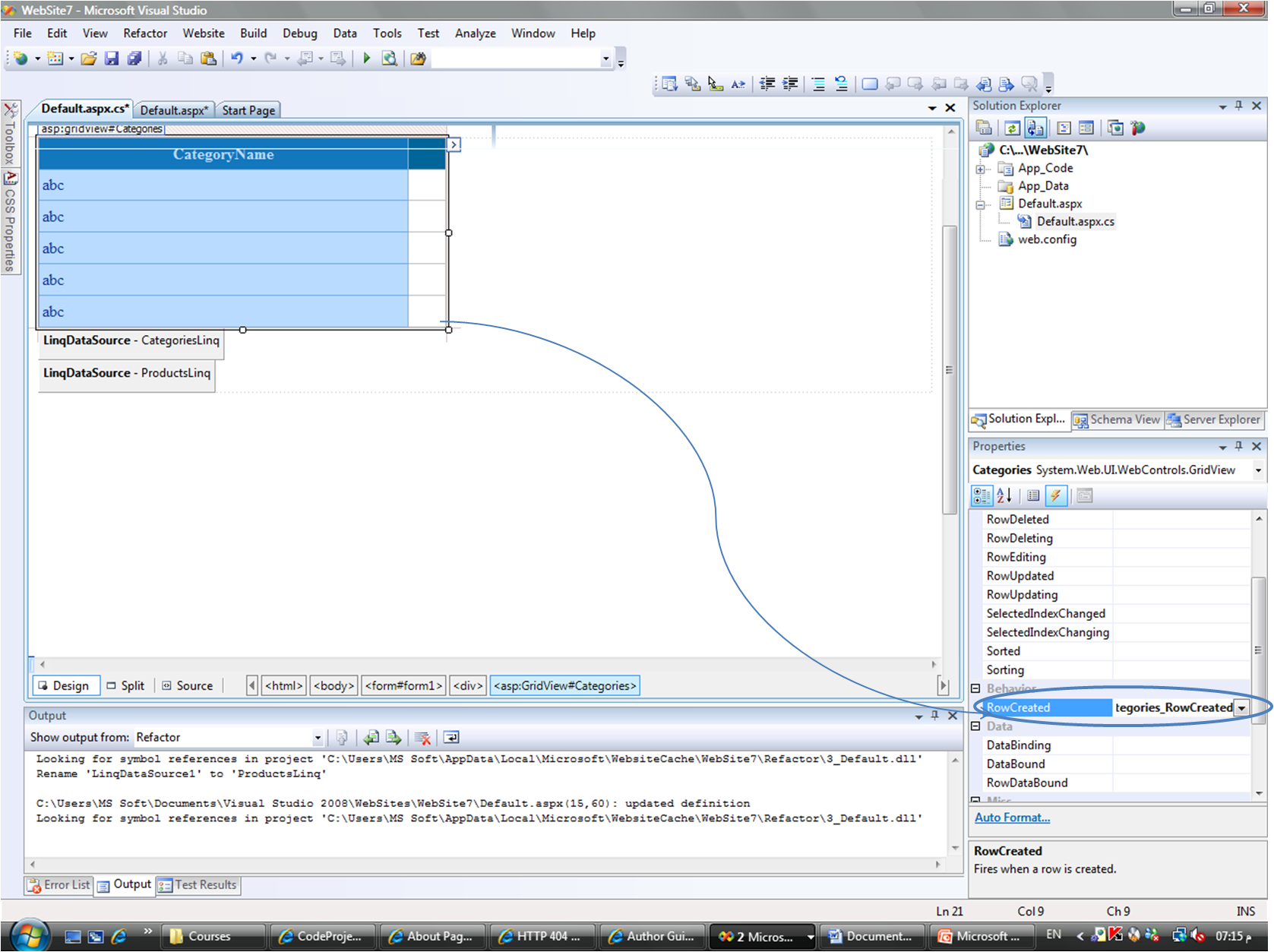Viewport: 1274px width, 952px height.
Task: Click the Nest Related Files icon
Action: (1035, 128)
